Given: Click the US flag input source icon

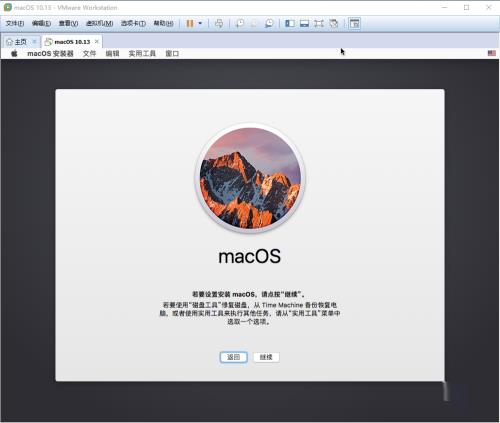Looking at the screenshot, I should pos(492,53).
